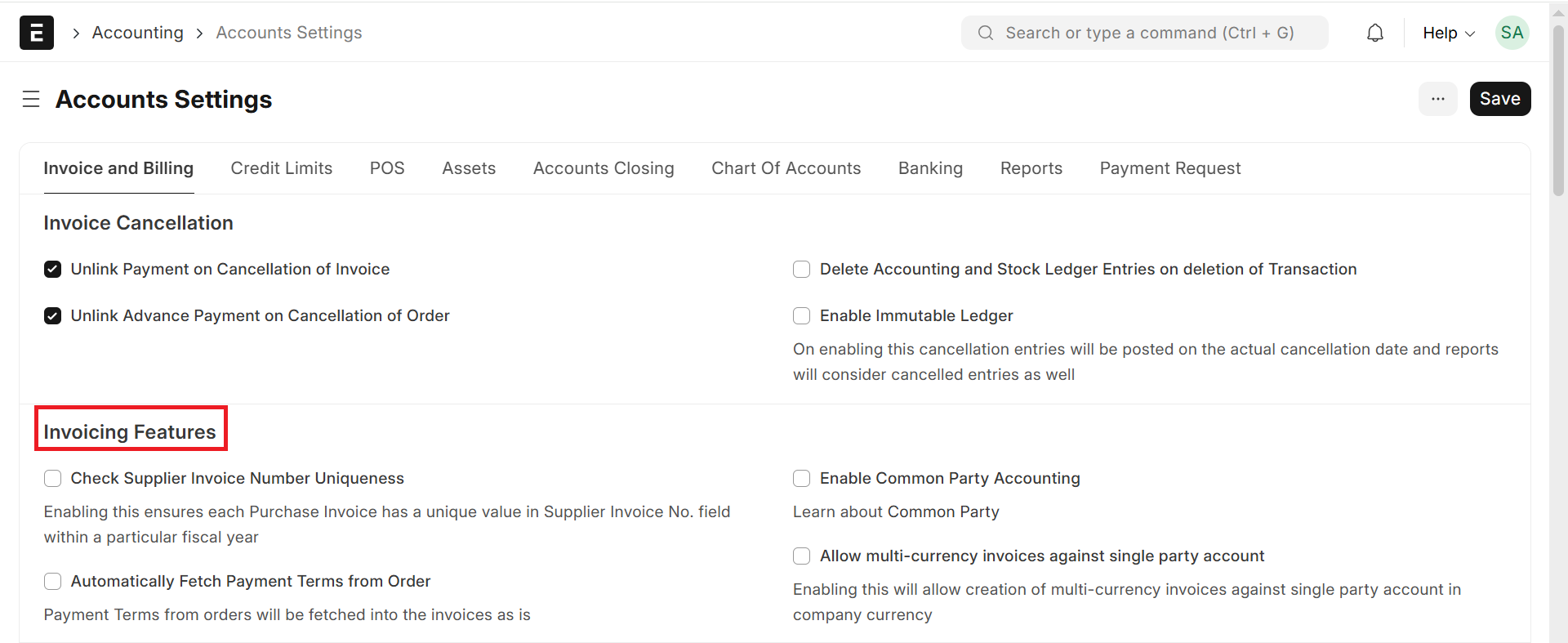Expand the Help dropdown
Image resolution: width=1568 pixels, height=643 pixels.
(1448, 33)
